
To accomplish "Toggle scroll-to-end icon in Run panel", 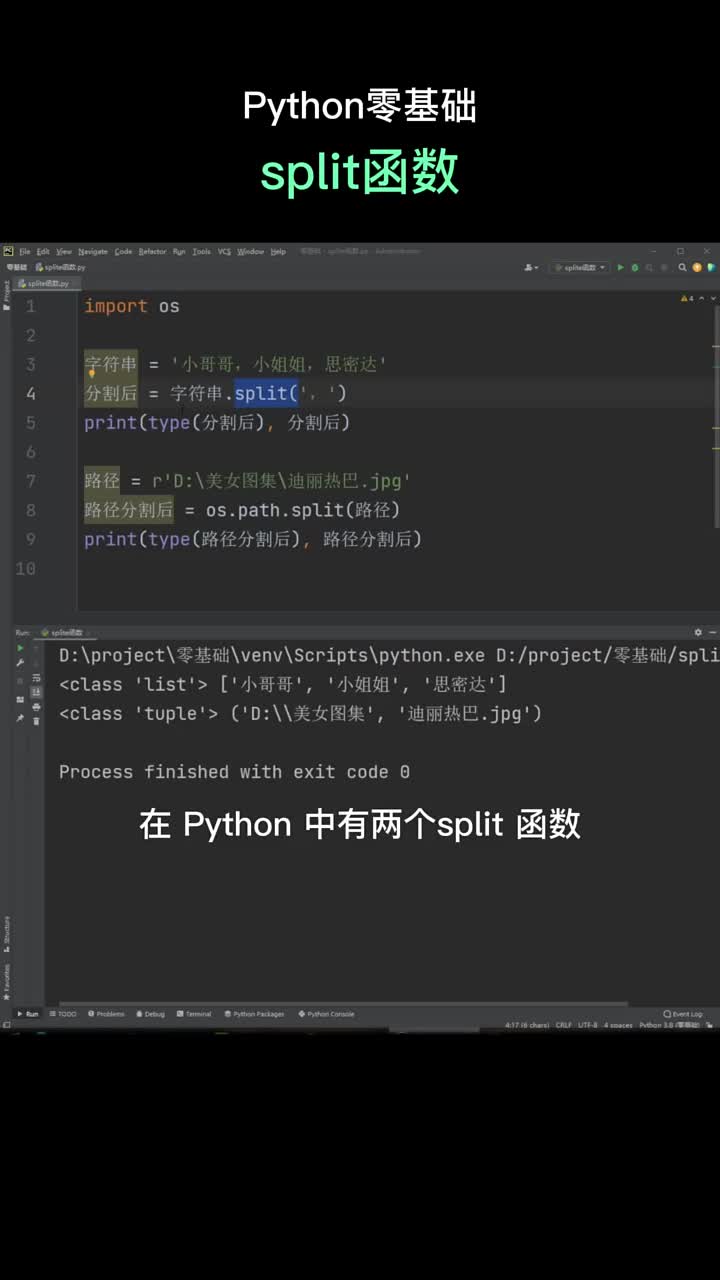I will pos(37,692).
